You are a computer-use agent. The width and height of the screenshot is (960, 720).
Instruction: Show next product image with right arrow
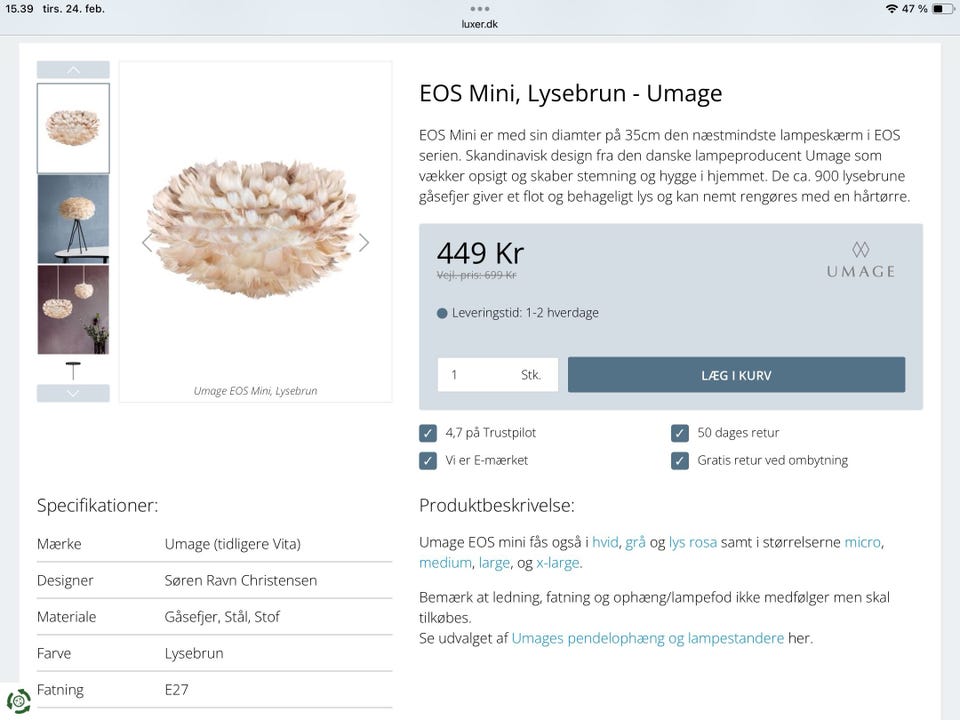tap(364, 242)
